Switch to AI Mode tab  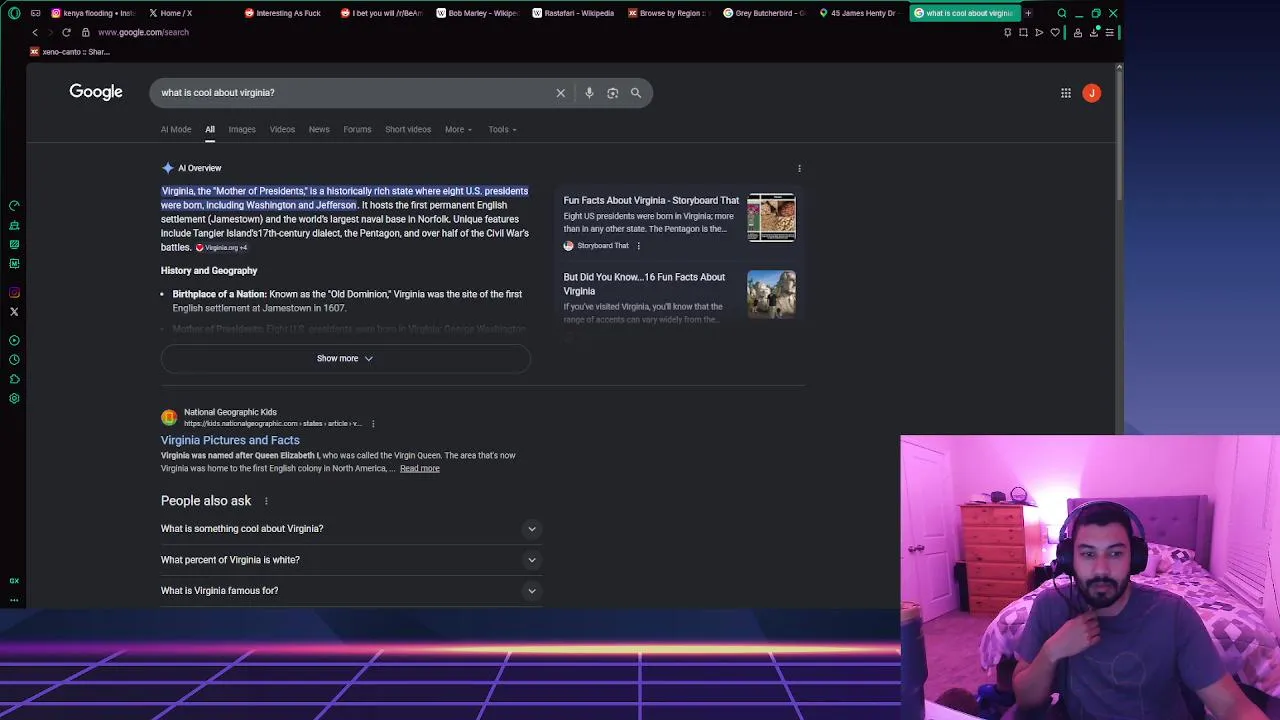176,129
